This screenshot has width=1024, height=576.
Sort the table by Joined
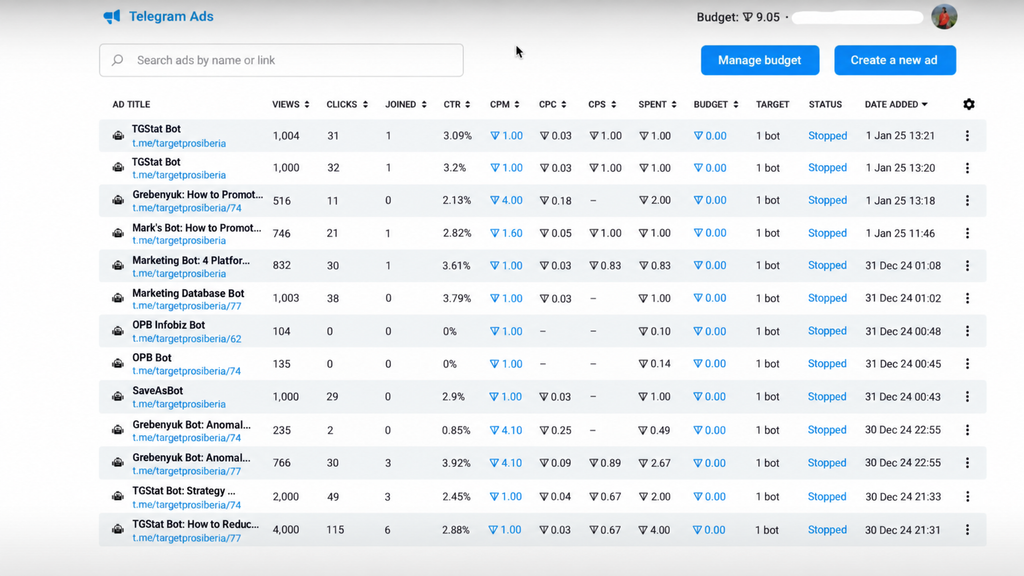click(406, 104)
